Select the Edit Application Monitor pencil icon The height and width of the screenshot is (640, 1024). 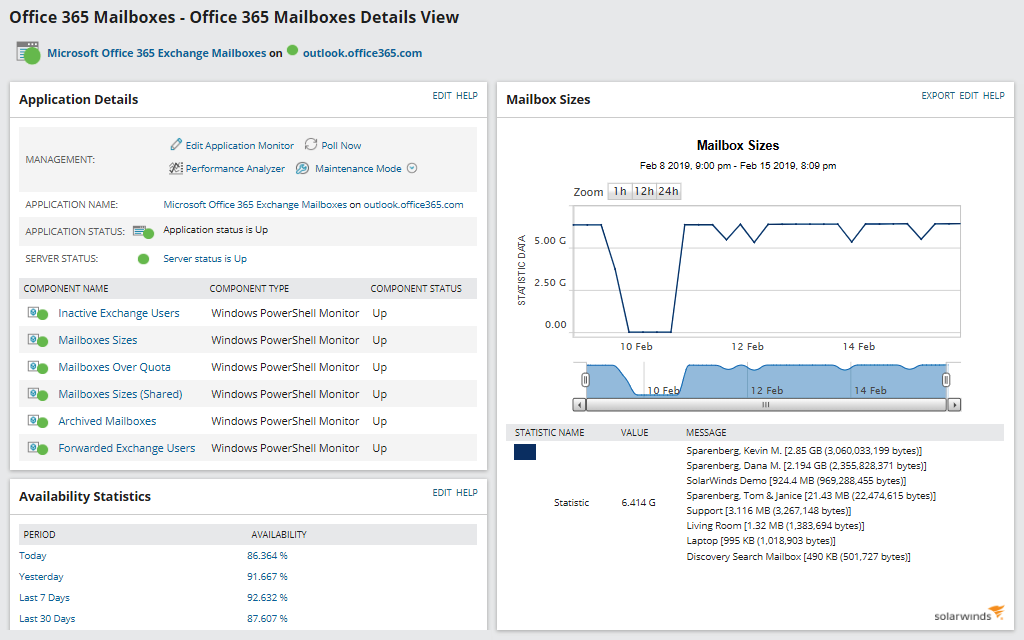(177, 145)
